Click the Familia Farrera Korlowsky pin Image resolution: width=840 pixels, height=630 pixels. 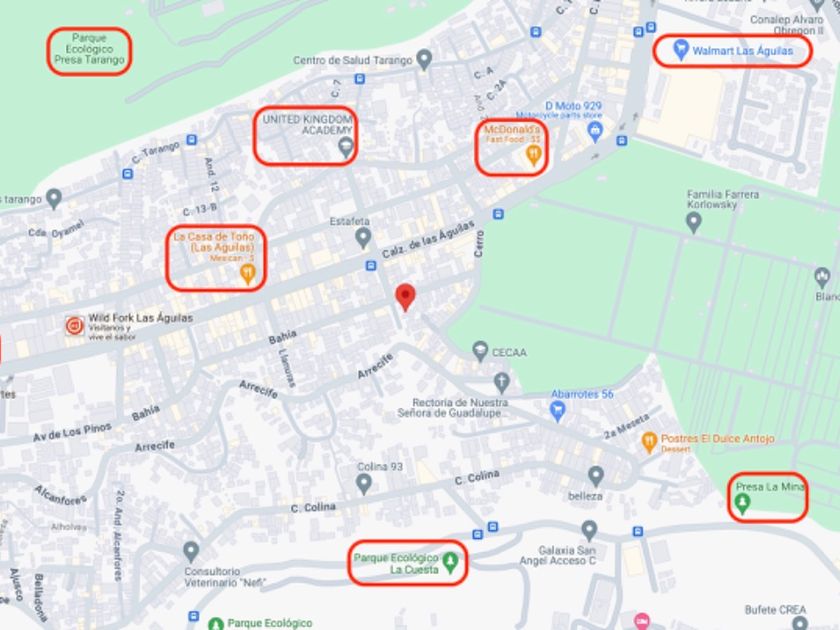[694, 222]
